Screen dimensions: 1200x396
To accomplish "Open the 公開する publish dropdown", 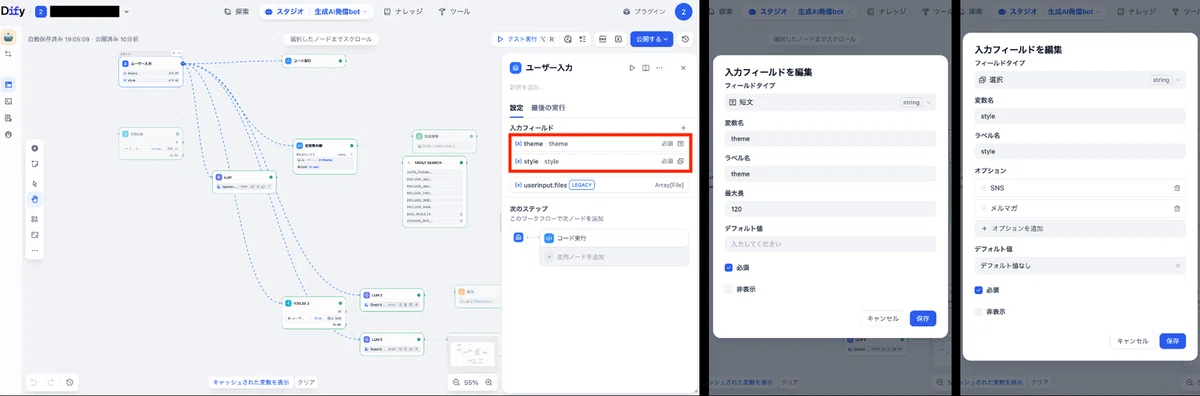I will pyautogui.click(x=652, y=39).
